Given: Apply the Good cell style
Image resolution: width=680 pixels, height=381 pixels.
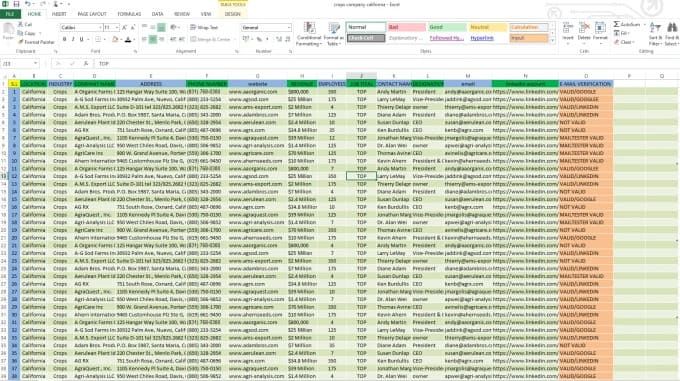Looking at the screenshot, I should point(447,27).
